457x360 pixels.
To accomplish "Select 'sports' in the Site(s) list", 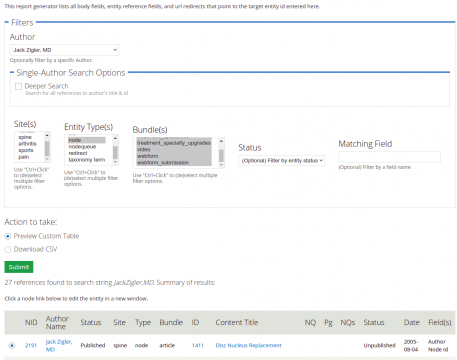I will pyautogui.click(x=26, y=150).
